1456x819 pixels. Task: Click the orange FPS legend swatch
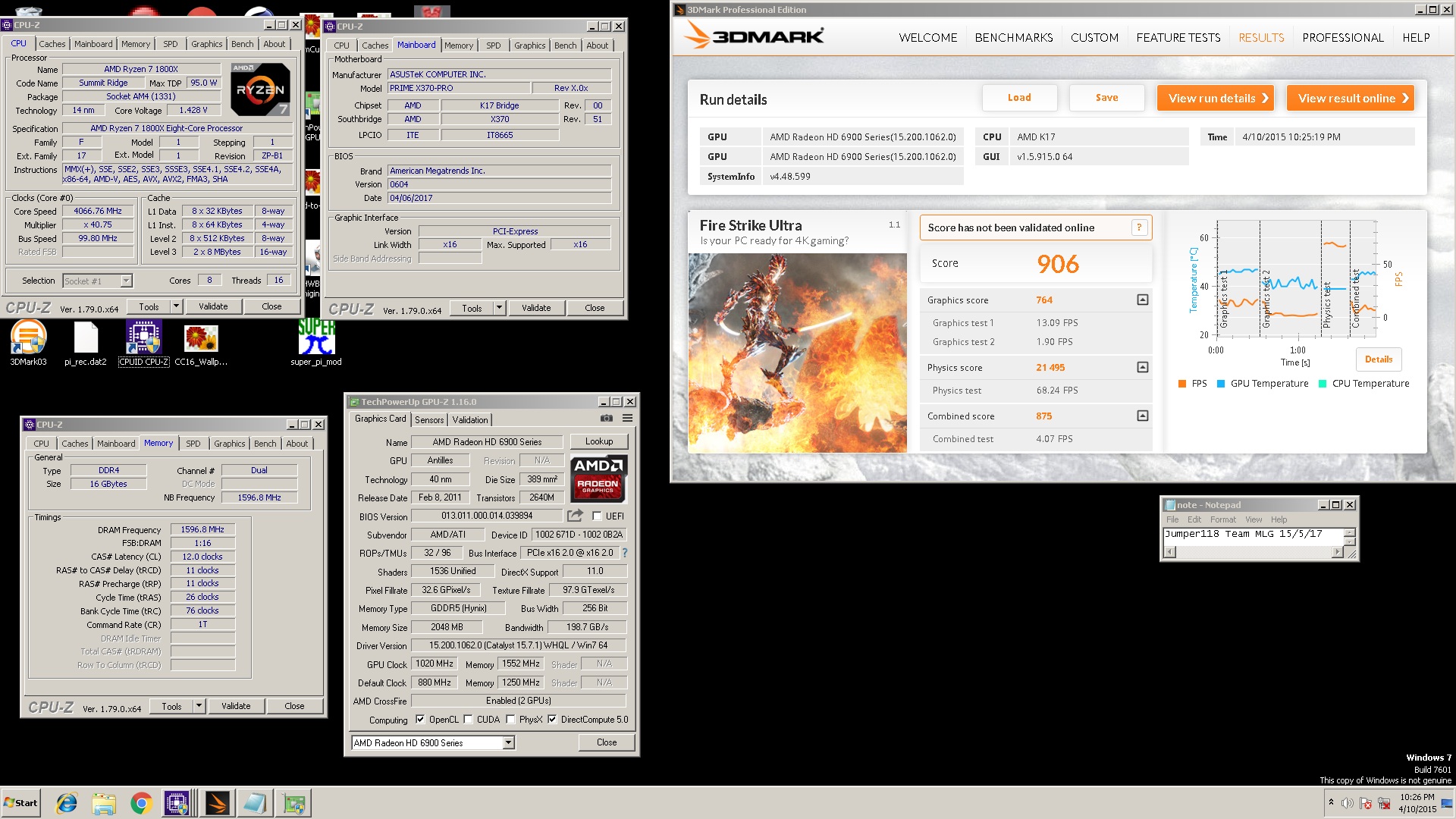tap(1181, 384)
